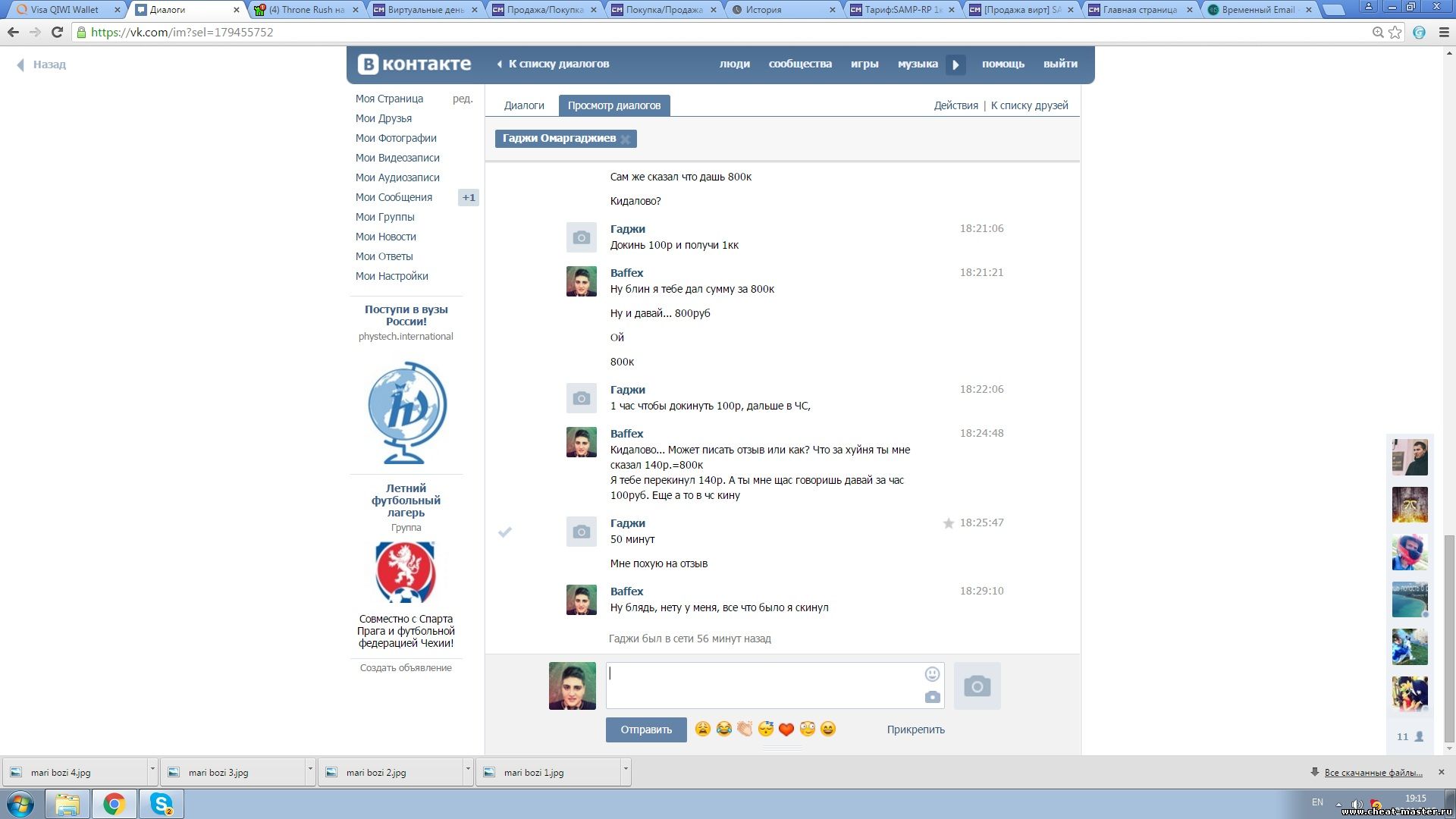This screenshot has width=1456, height=819.
Task: Click the ВКонтакте logo
Action: tap(414, 64)
